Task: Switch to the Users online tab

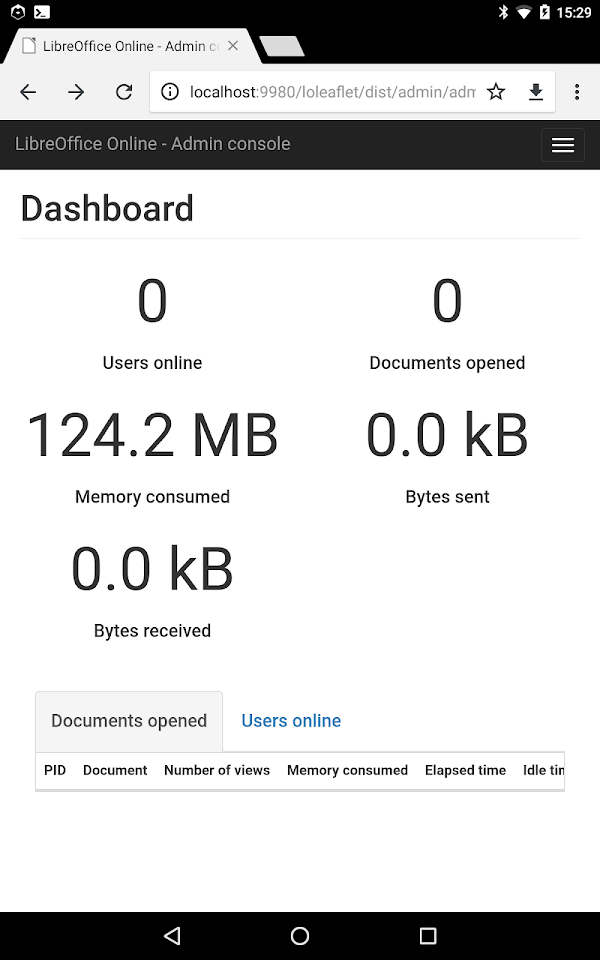Action: 291,721
